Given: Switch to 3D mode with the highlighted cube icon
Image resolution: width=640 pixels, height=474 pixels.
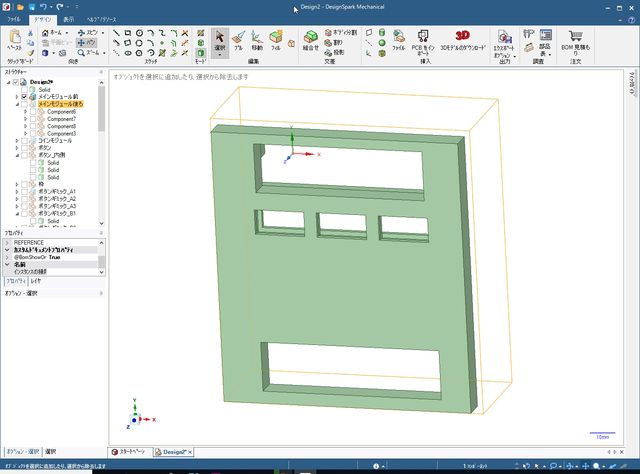Looking at the screenshot, I should click(x=200, y=53).
